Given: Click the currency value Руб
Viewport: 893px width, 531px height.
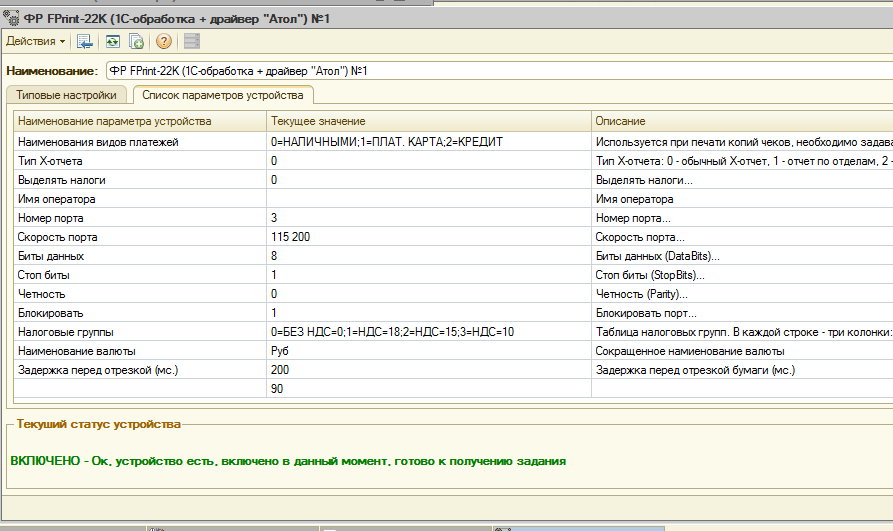Looking at the screenshot, I should [x=280, y=351].
